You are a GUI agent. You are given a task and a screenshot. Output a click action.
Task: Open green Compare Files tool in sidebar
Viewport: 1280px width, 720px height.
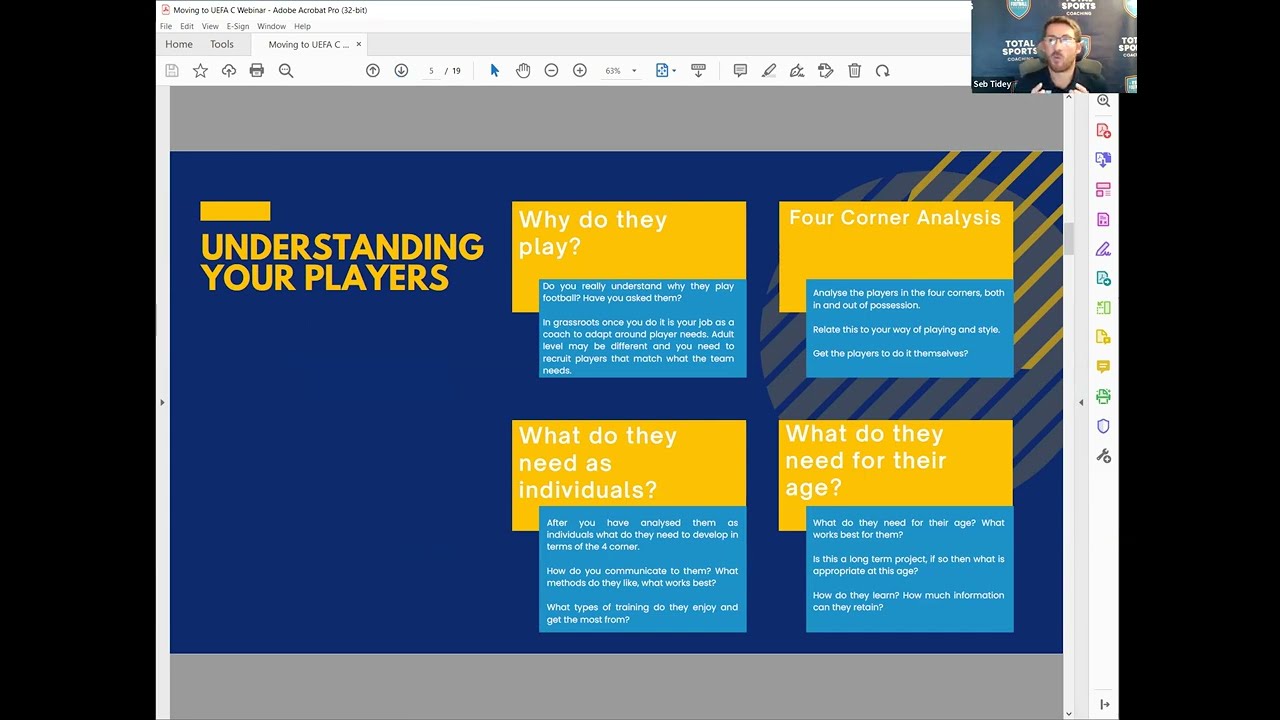(1104, 308)
